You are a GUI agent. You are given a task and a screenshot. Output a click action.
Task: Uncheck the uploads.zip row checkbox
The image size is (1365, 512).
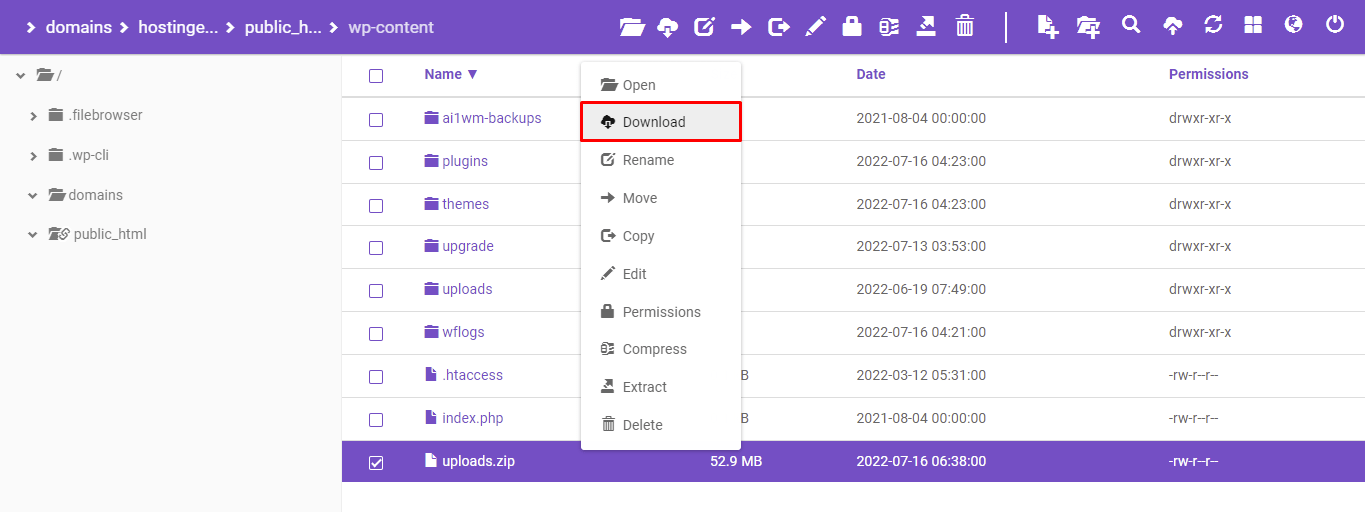click(x=376, y=463)
